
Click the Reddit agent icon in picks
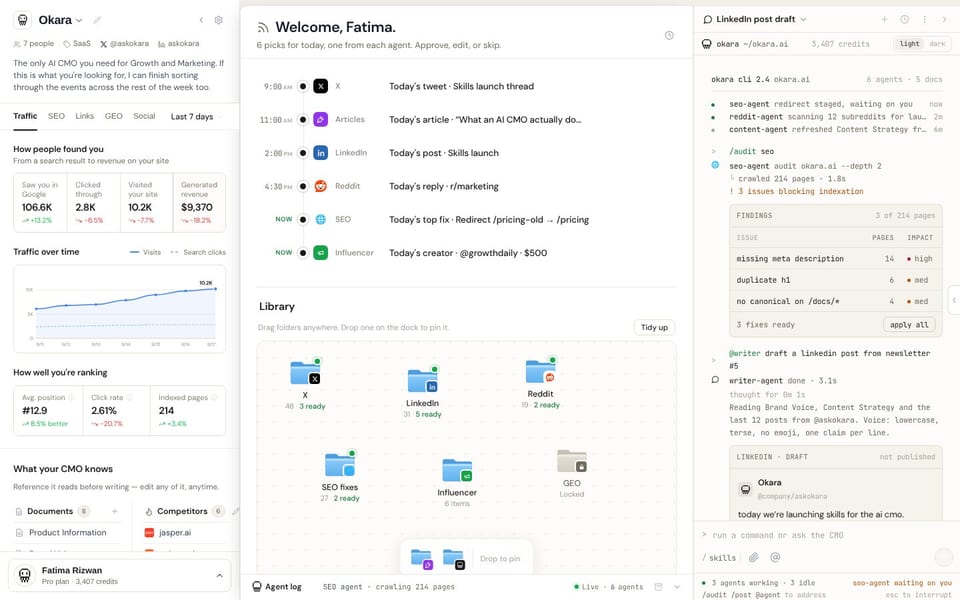(320, 186)
